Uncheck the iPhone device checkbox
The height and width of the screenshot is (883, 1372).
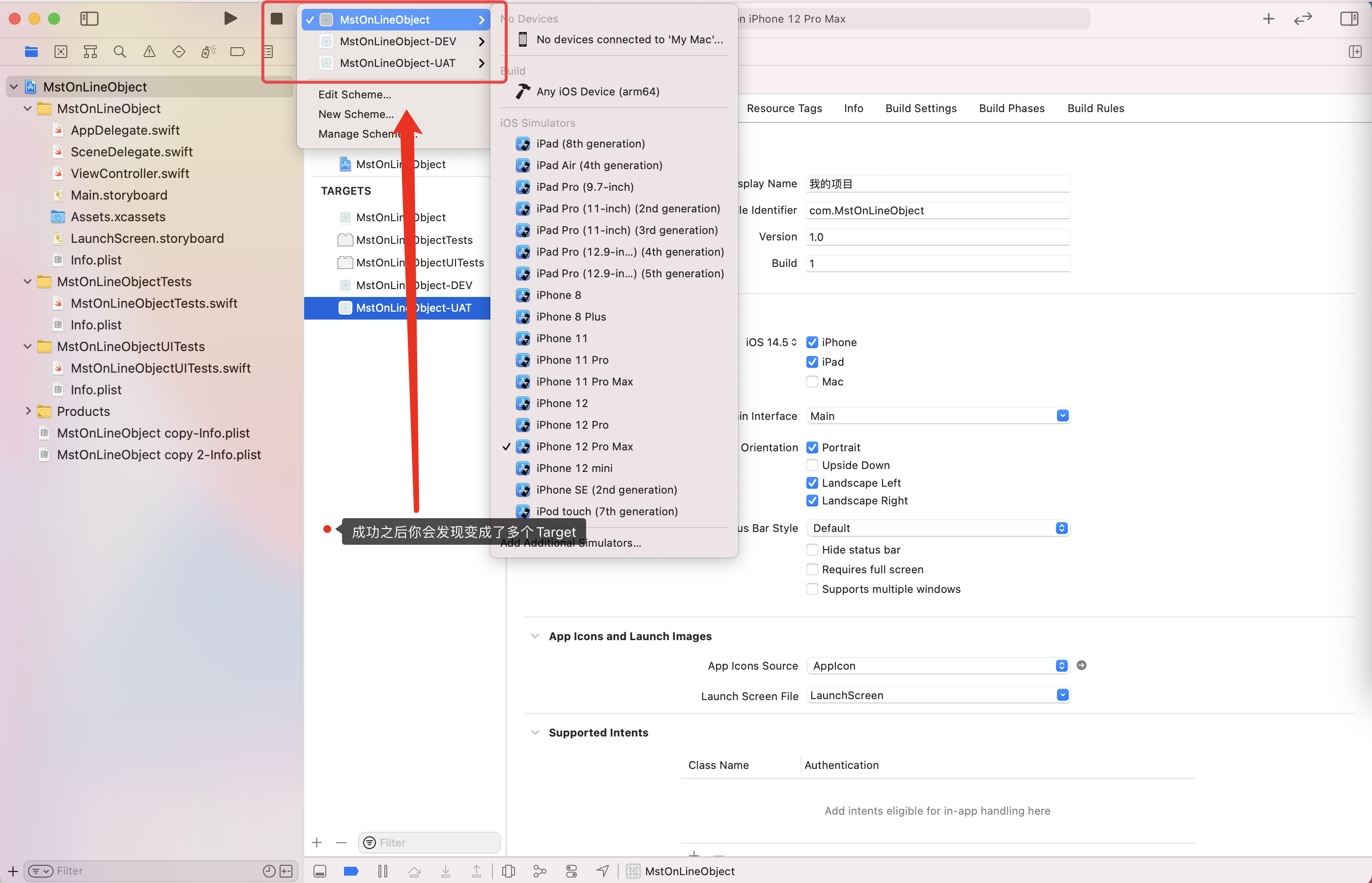[813, 342]
